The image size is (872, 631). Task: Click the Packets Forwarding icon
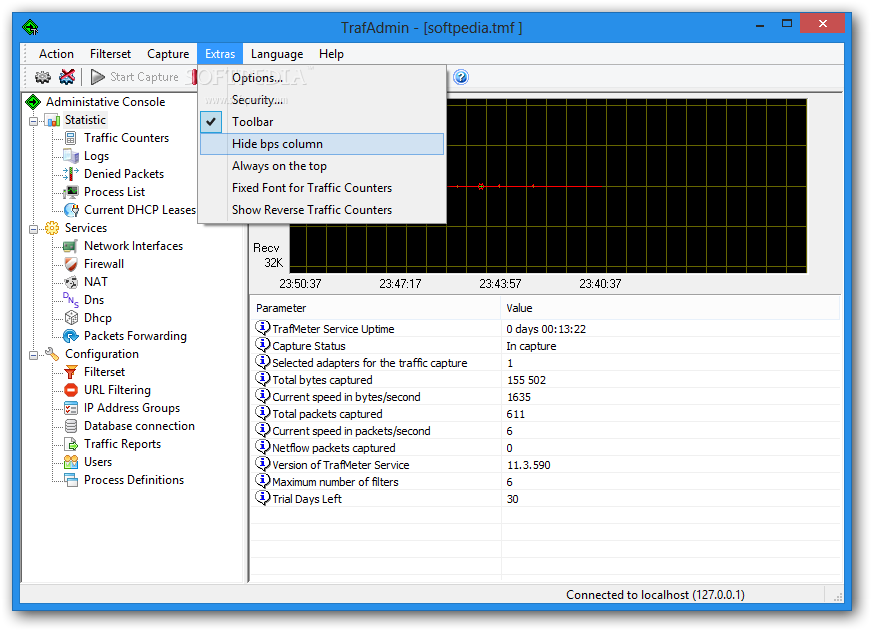71,336
